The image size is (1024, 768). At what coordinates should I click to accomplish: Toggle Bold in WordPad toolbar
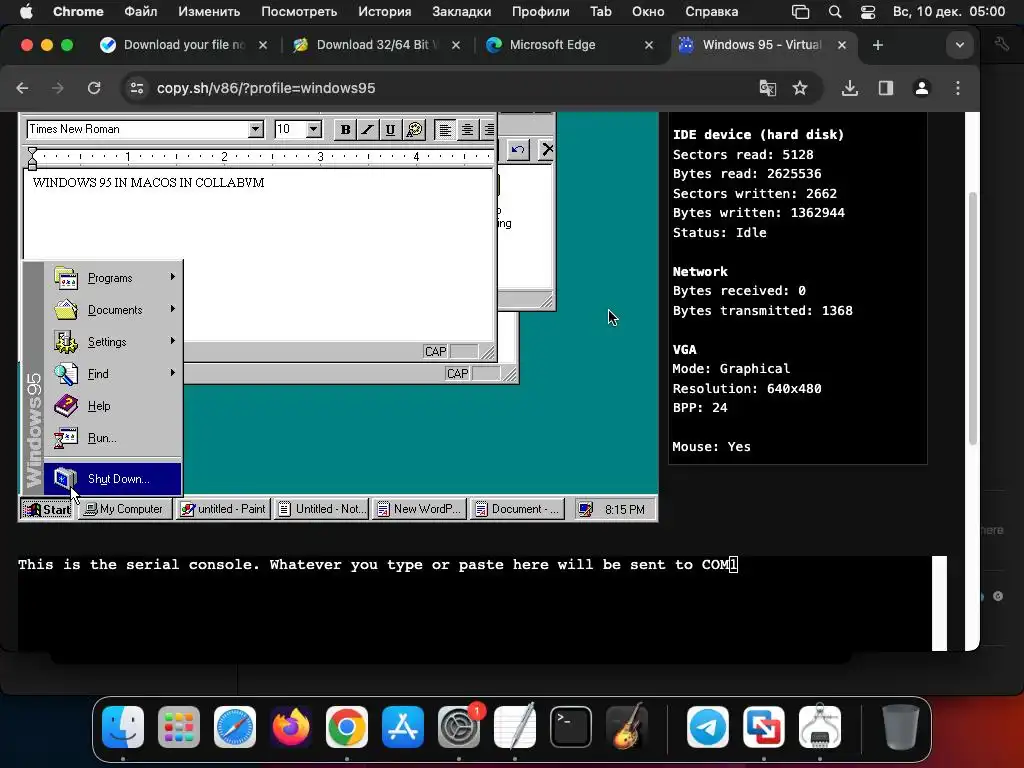[345, 129]
